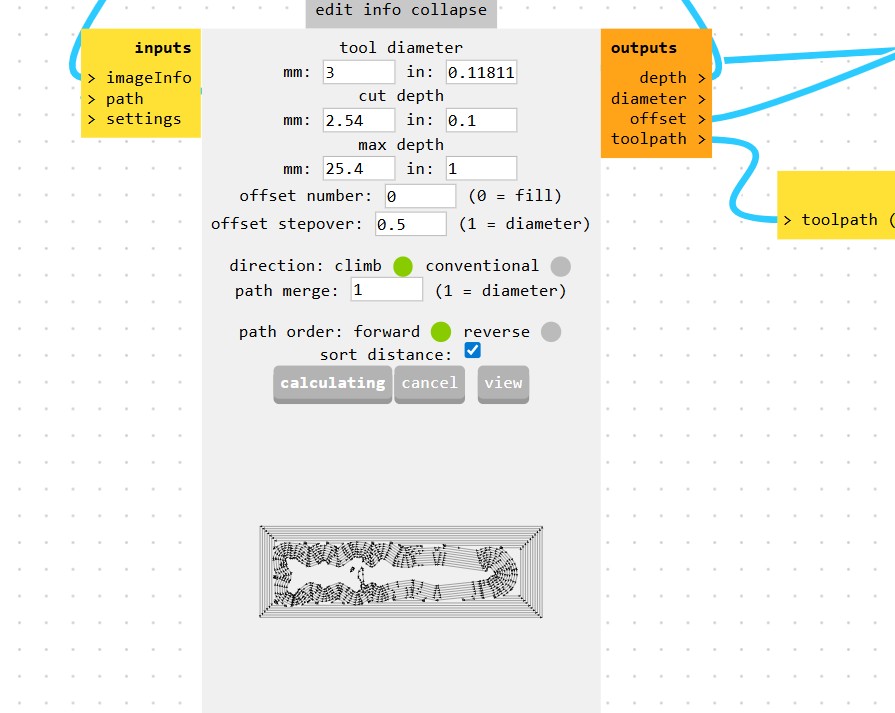
Task: Click the offset stepover field
Action: point(410,224)
